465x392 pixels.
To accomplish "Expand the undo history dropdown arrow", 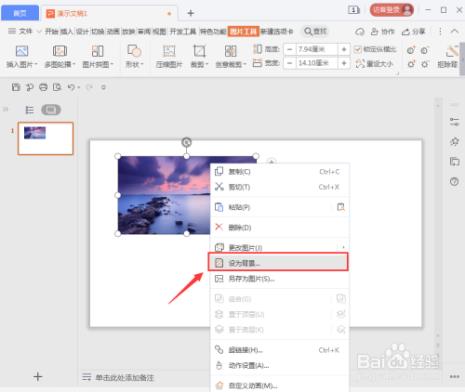I will [79, 88].
